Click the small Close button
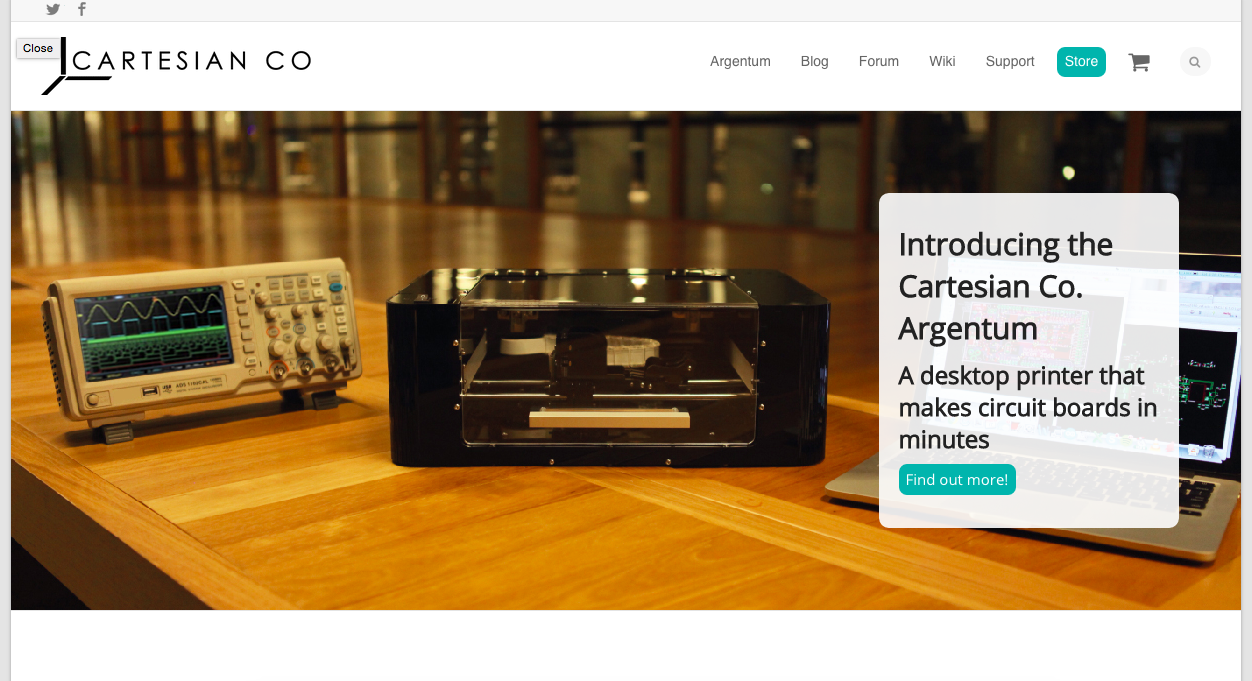 tap(38, 48)
